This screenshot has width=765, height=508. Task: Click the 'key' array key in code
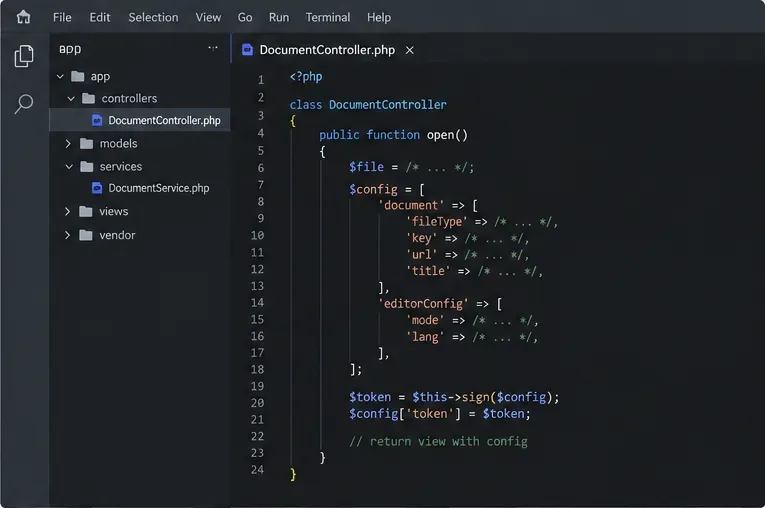pos(422,238)
